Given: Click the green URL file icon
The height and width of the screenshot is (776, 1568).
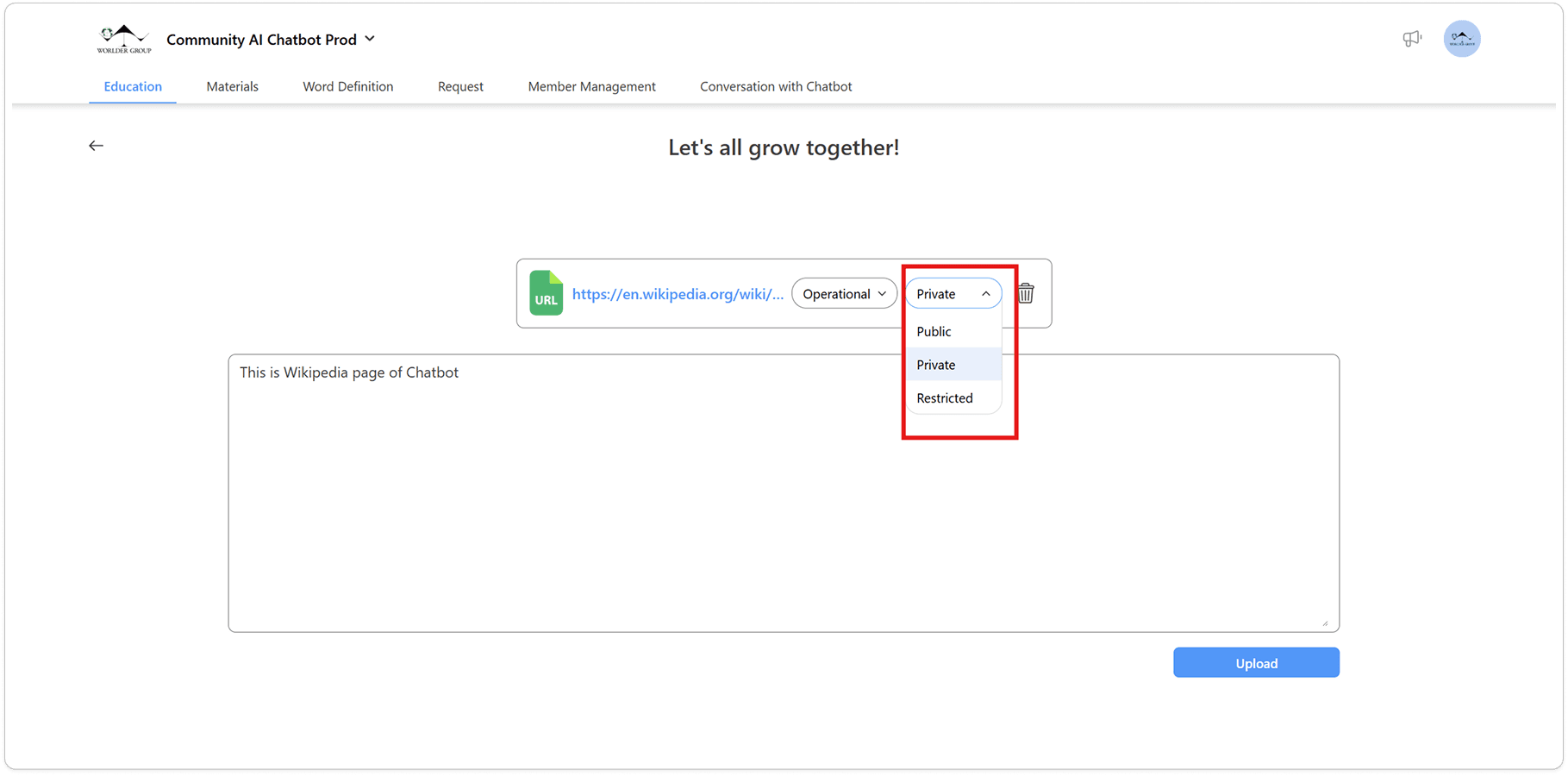Looking at the screenshot, I should click(546, 293).
